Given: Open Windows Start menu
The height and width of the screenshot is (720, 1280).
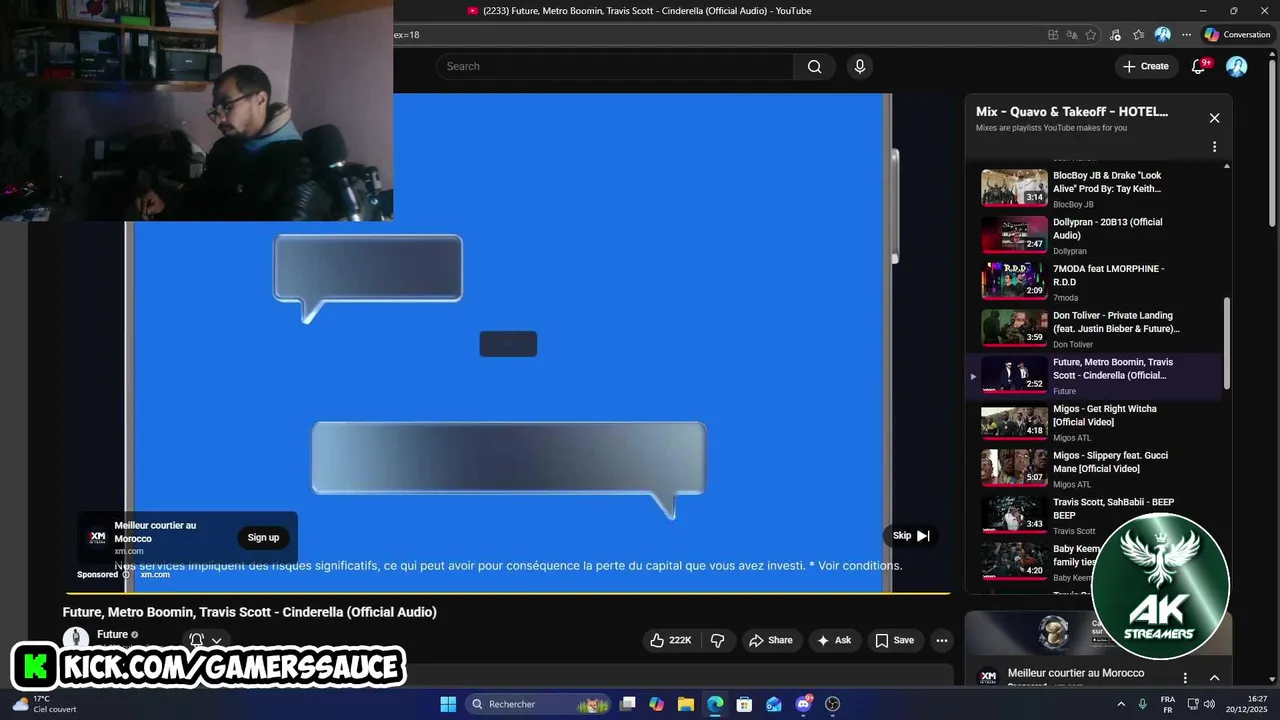Looking at the screenshot, I should point(448,704).
